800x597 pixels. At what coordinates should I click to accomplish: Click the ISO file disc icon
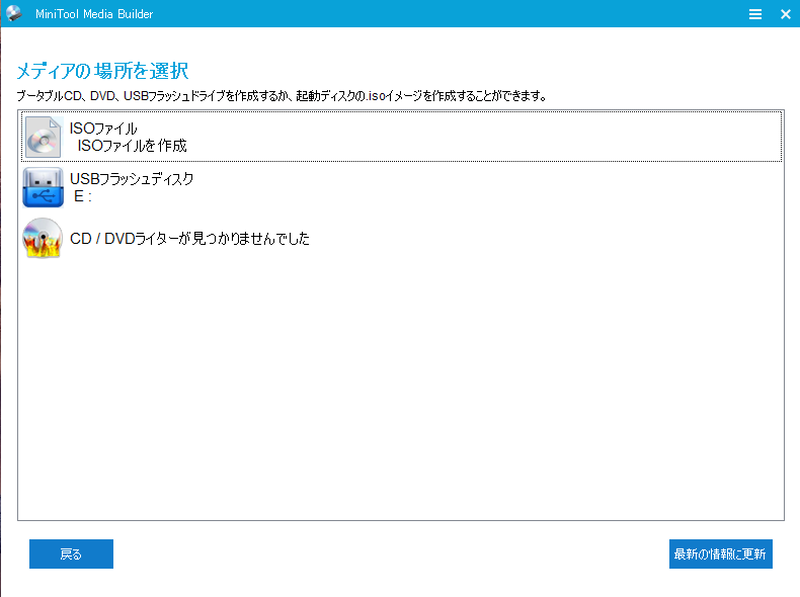pyautogui.click(x=43, y=137)
